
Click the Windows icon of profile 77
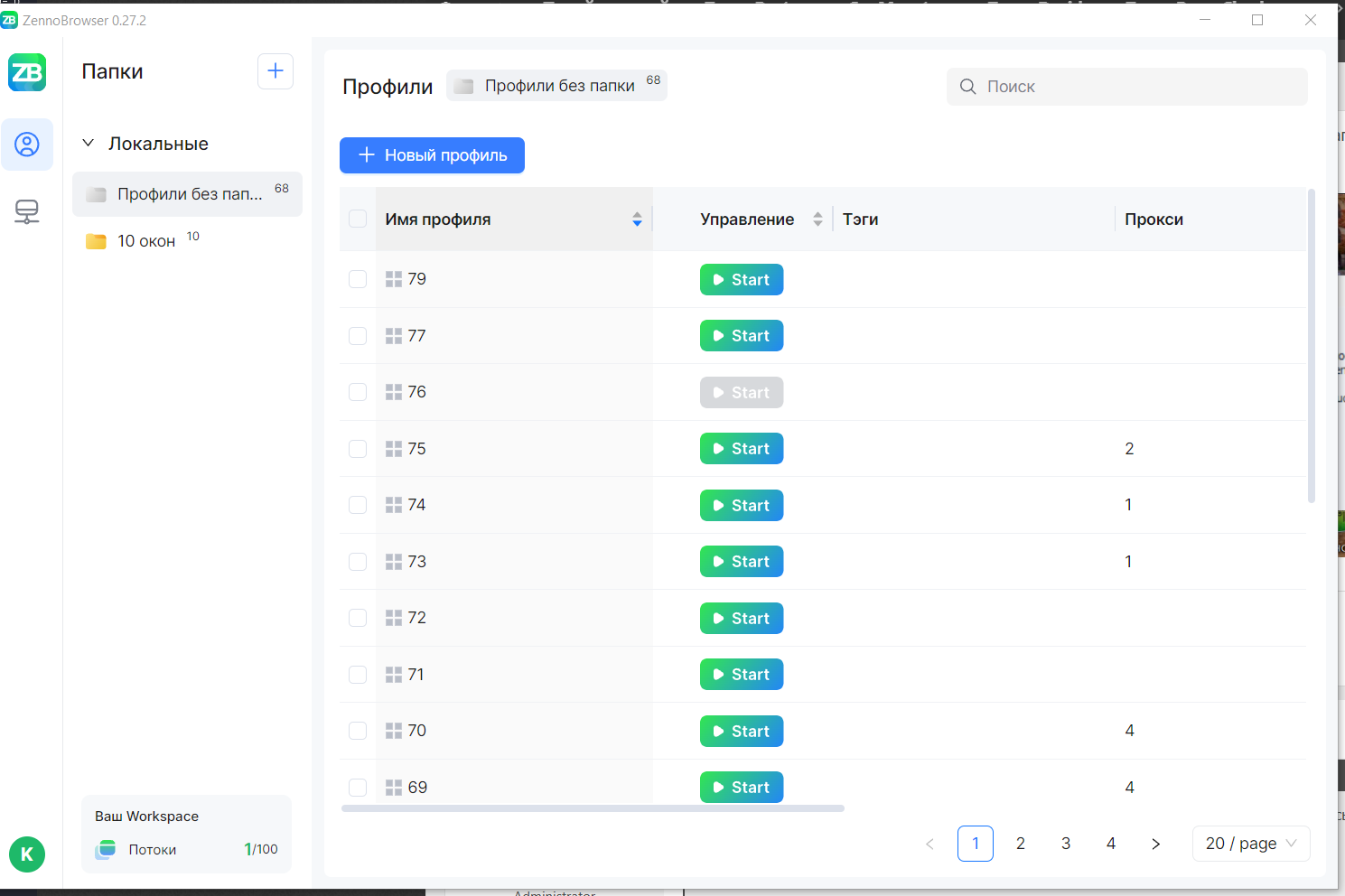point(394,336)
